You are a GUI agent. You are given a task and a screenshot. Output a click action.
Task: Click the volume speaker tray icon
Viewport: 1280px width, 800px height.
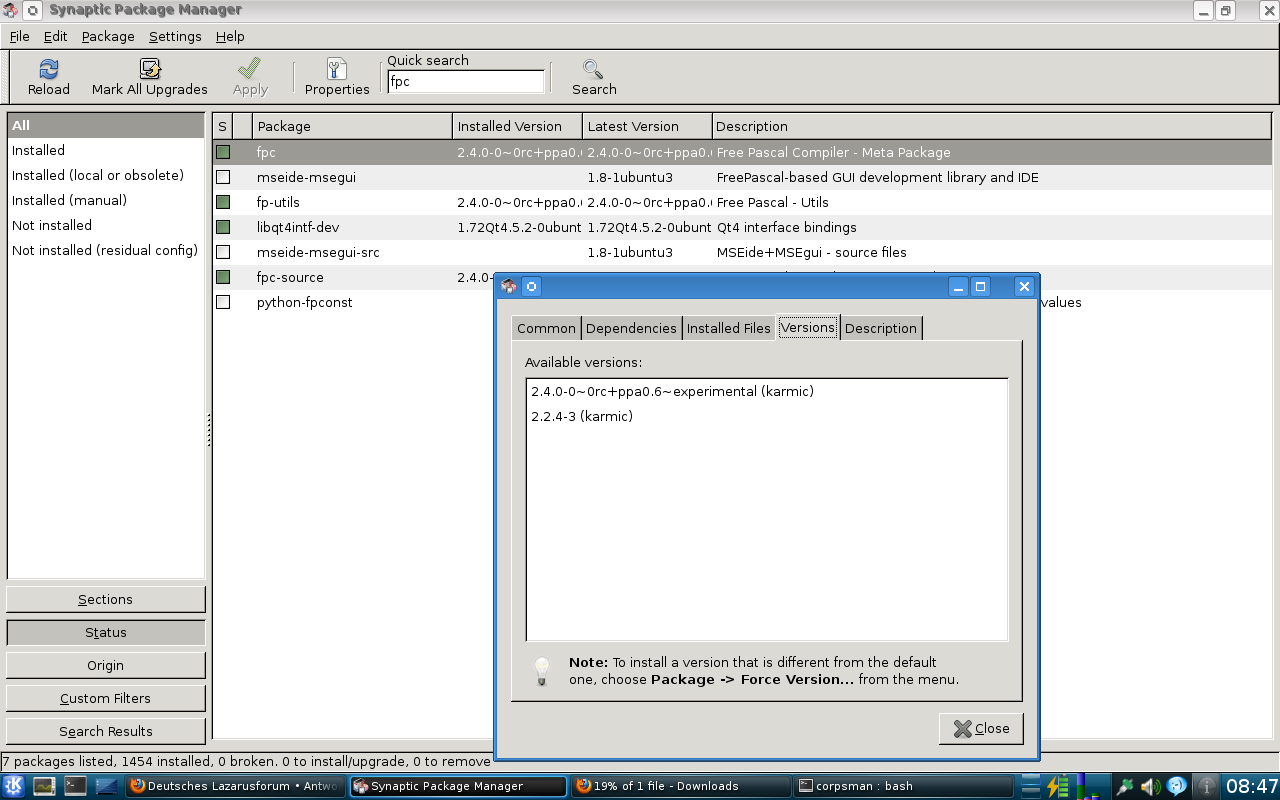1150,786
